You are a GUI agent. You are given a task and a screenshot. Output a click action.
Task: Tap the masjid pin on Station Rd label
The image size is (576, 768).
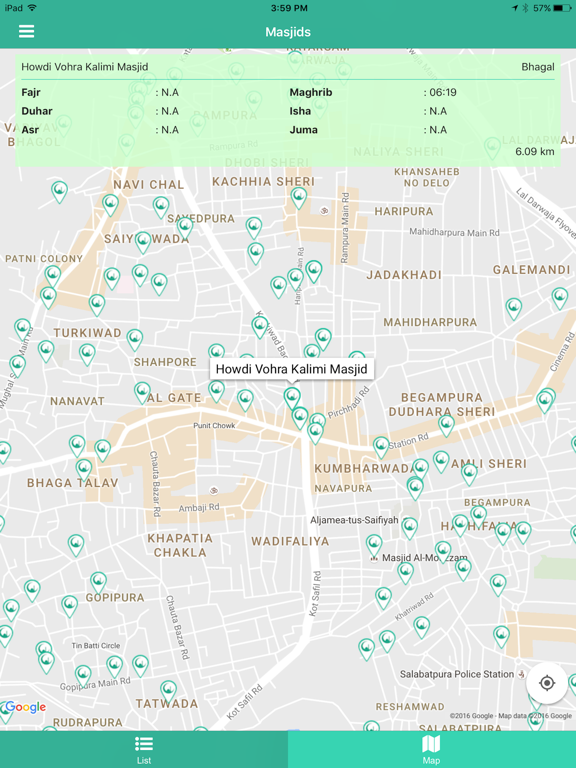381,448
